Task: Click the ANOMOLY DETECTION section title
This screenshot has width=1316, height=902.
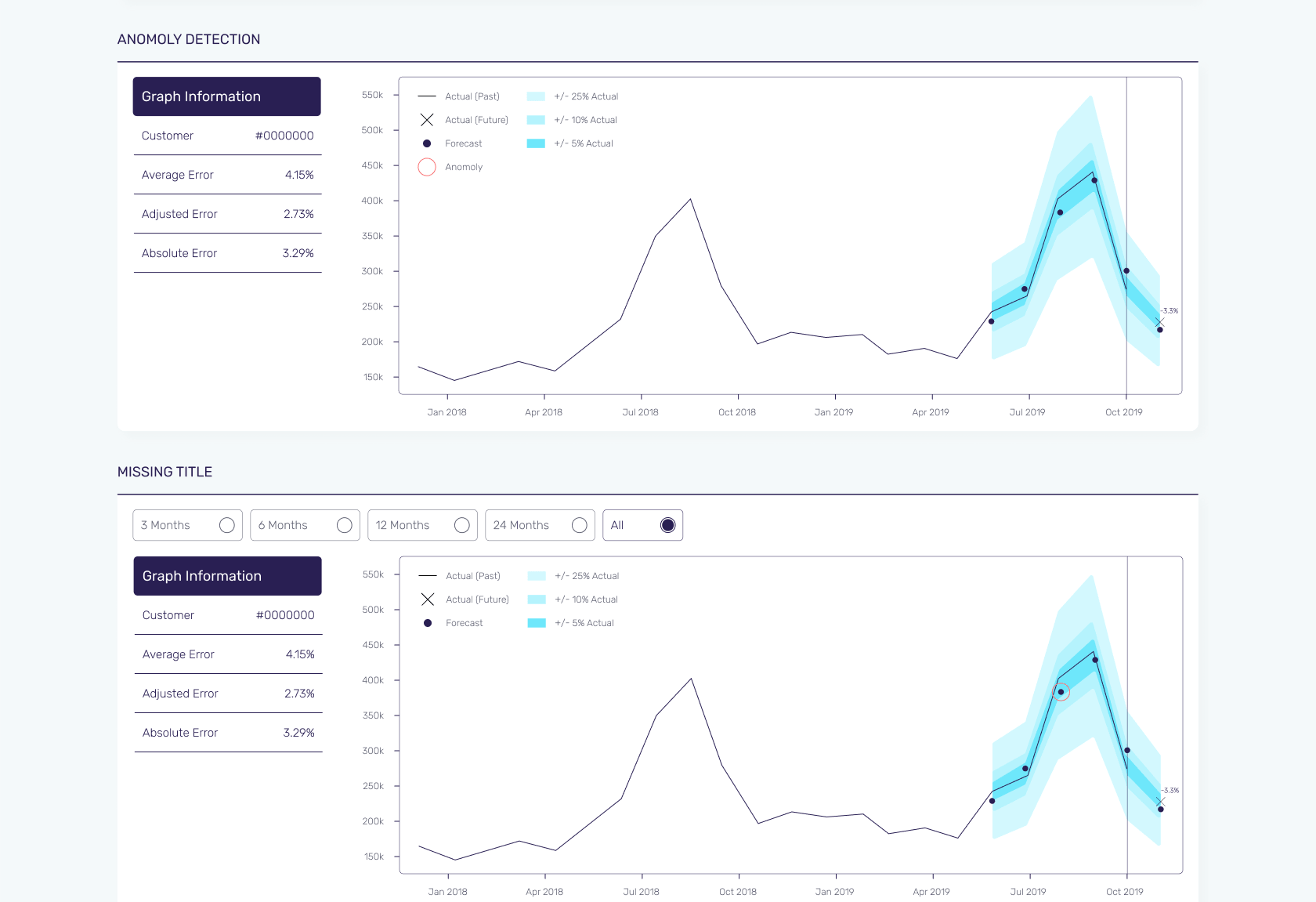Action: click(x=189, y=39)
